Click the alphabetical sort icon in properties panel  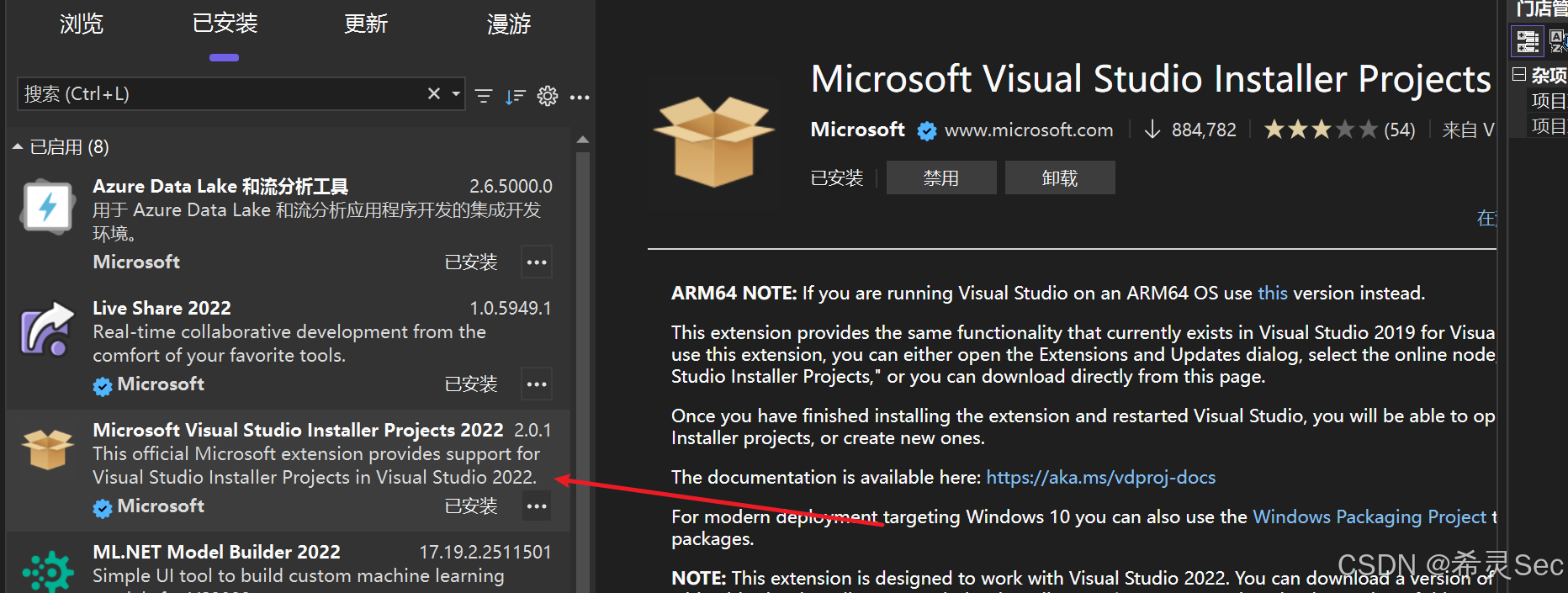[x=1558, y=40]
